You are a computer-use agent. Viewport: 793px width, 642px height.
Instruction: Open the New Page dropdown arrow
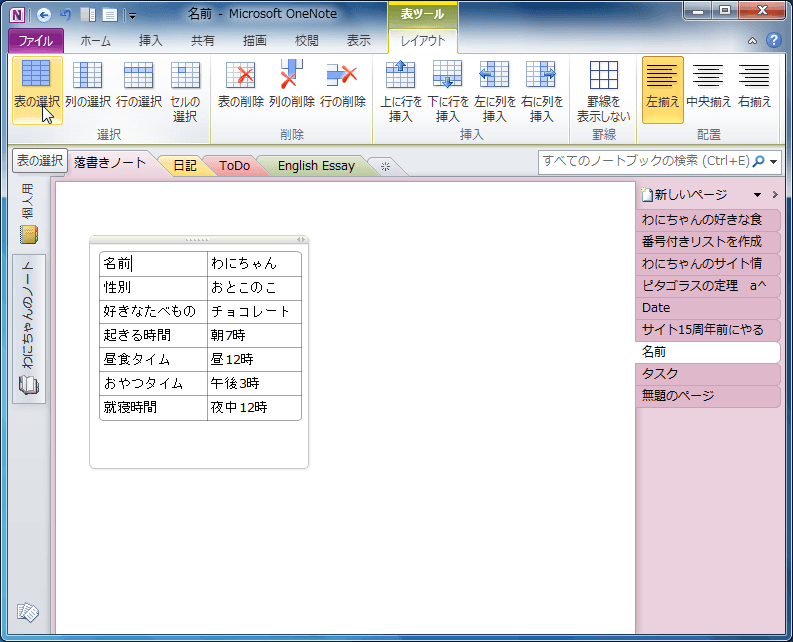[x=757, y=195]
